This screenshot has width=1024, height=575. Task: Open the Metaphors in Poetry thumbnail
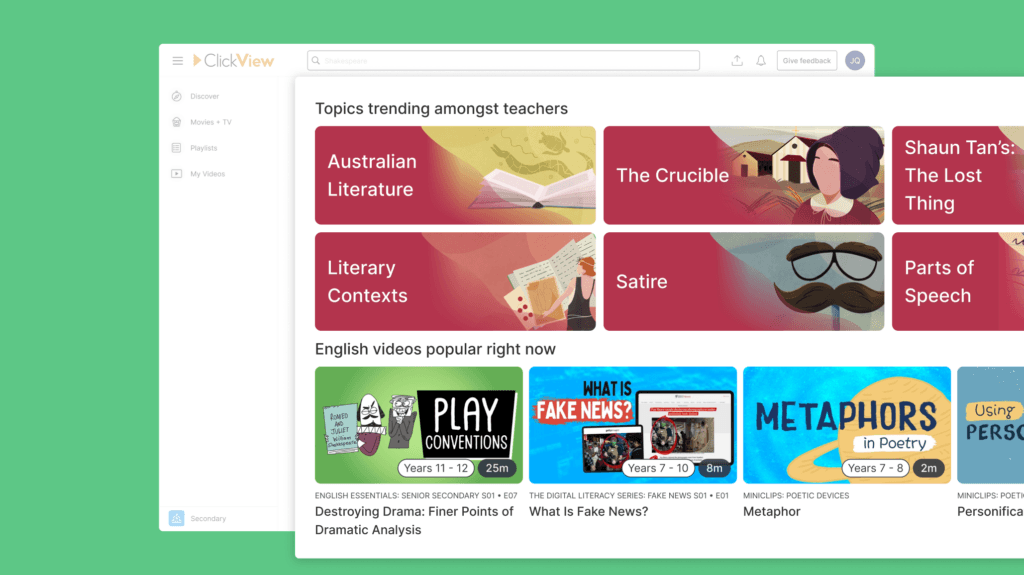click(846, 424)
